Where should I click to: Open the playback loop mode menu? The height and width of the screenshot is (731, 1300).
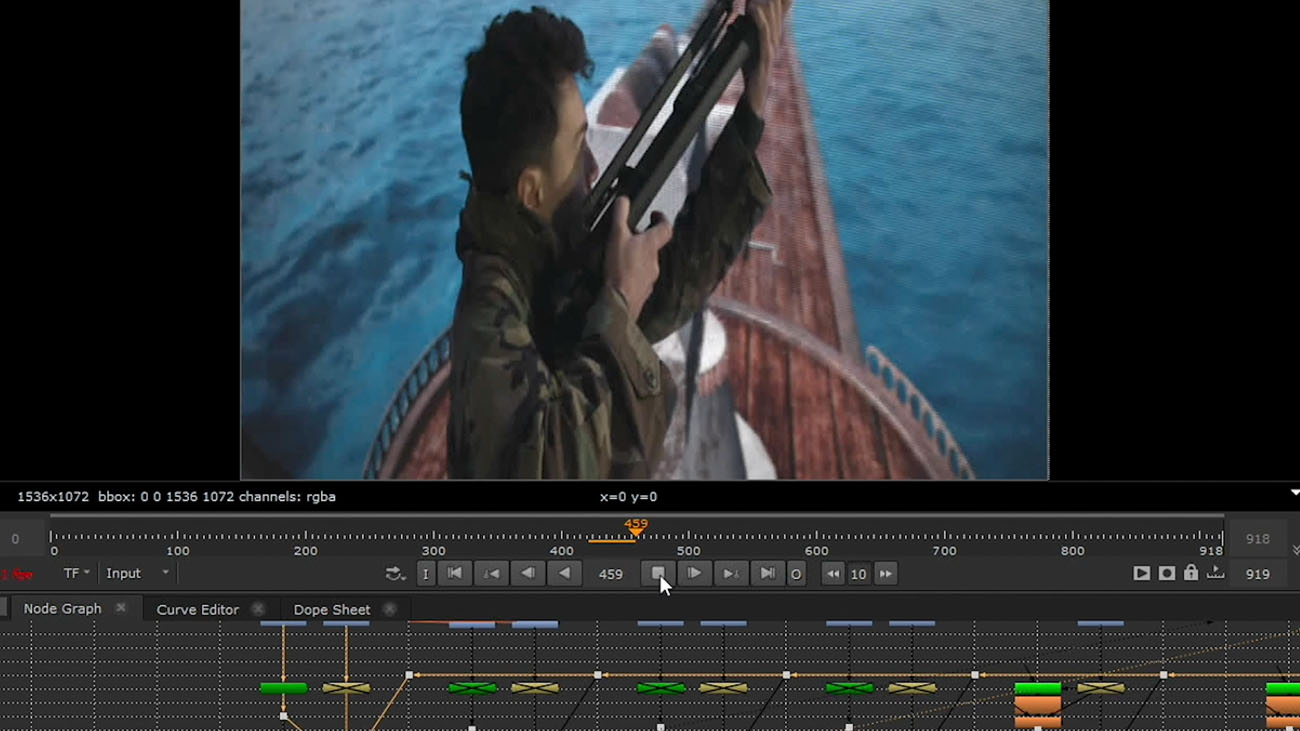click(394, 574)
